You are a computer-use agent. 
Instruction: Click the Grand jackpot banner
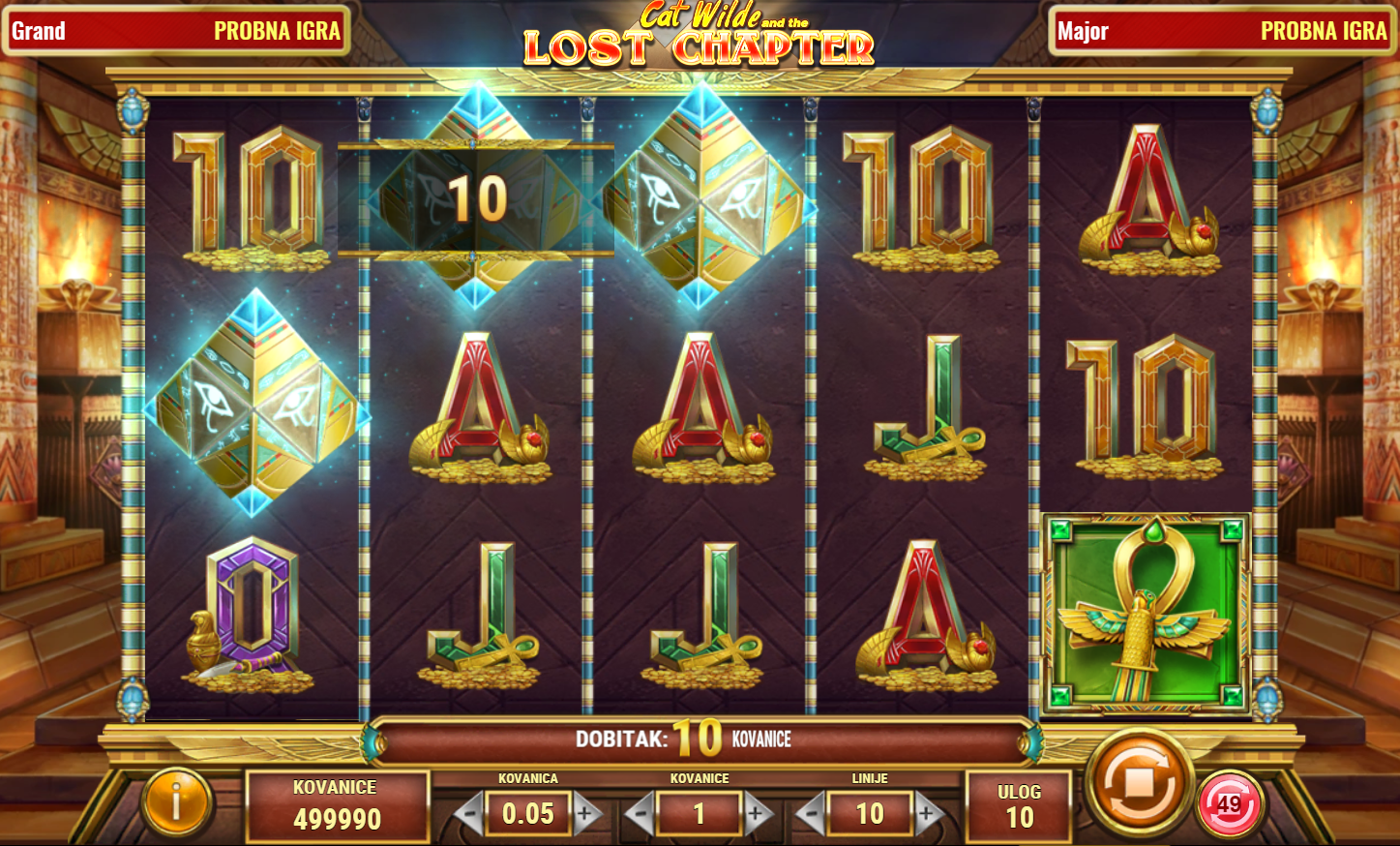(x=176, y=31)
